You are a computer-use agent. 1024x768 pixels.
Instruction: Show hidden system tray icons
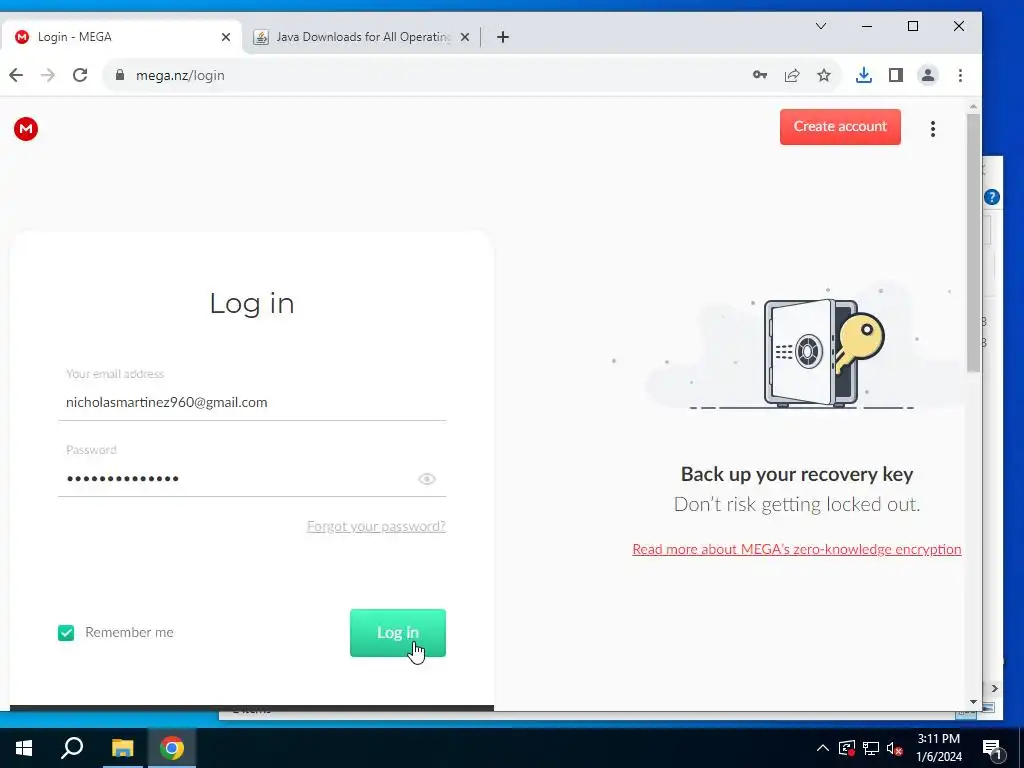(x=823, y=748)
